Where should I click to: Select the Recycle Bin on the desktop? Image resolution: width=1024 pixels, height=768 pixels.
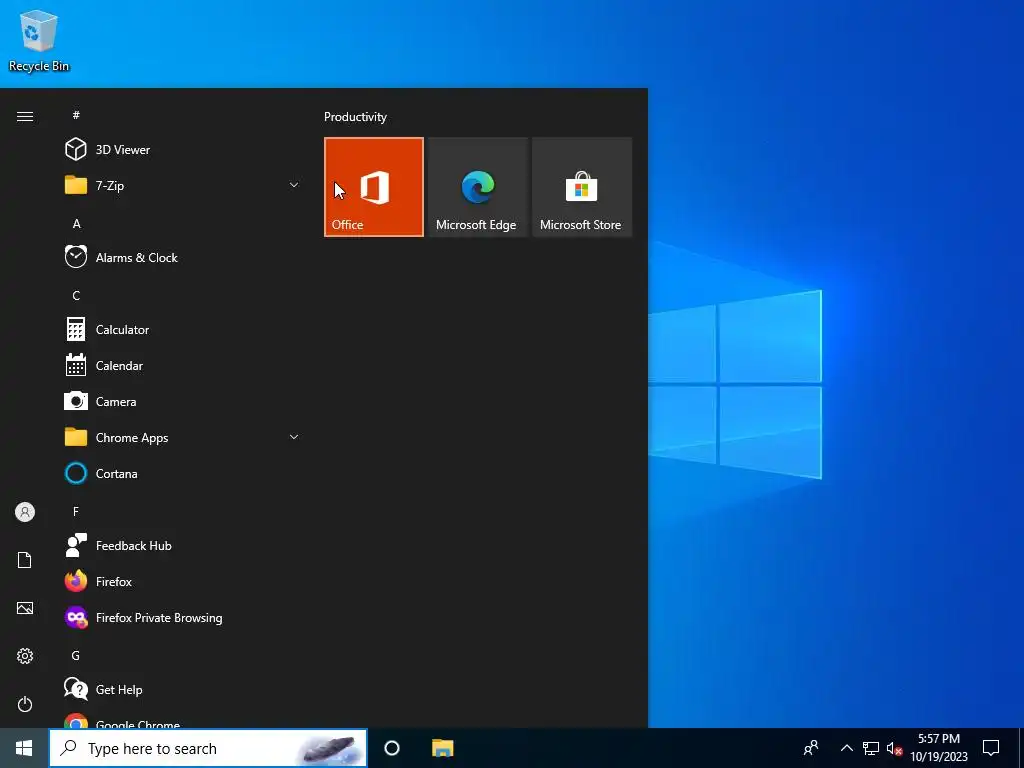click(x=39, y=40)
